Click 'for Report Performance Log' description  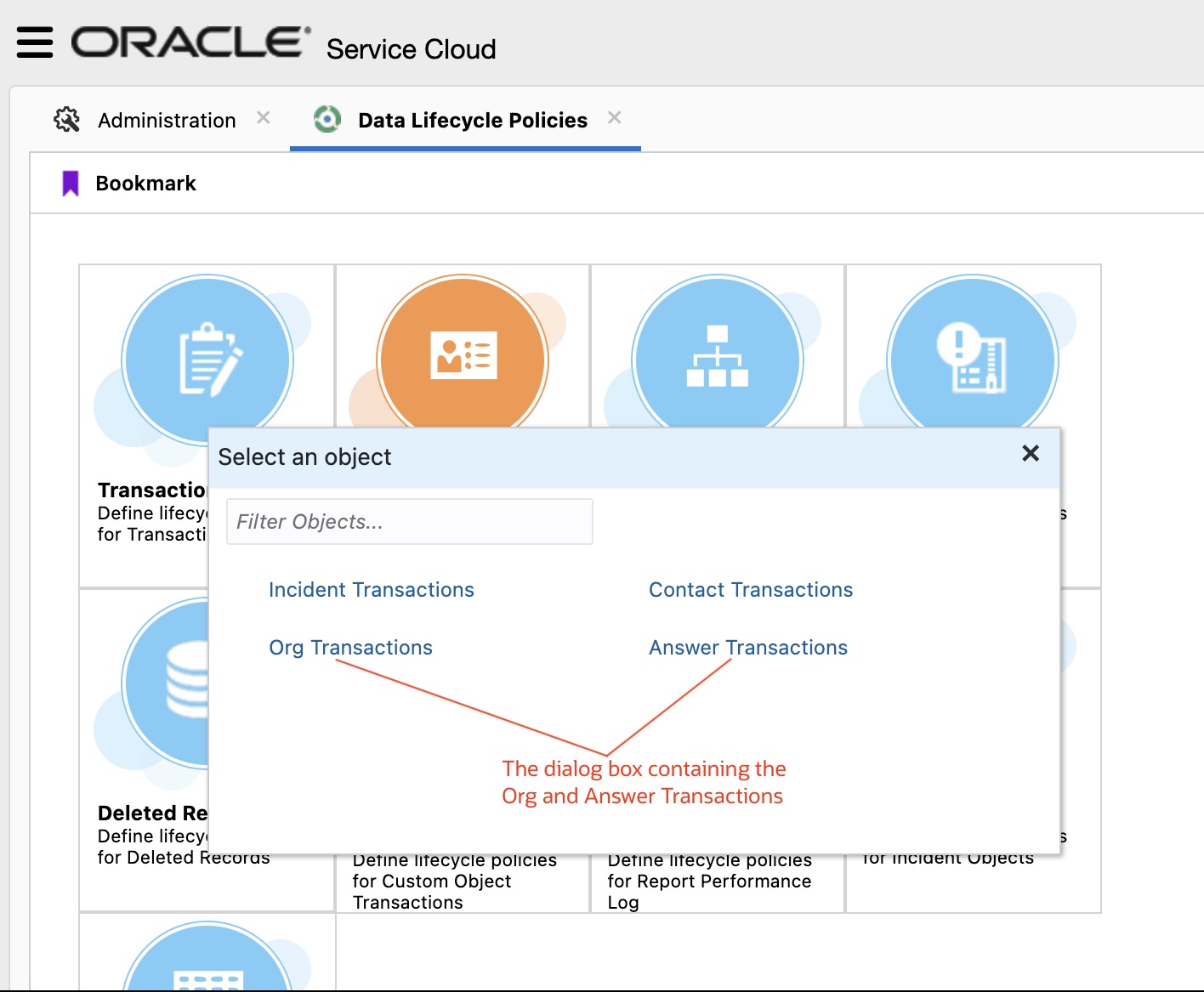coord(710,892)
